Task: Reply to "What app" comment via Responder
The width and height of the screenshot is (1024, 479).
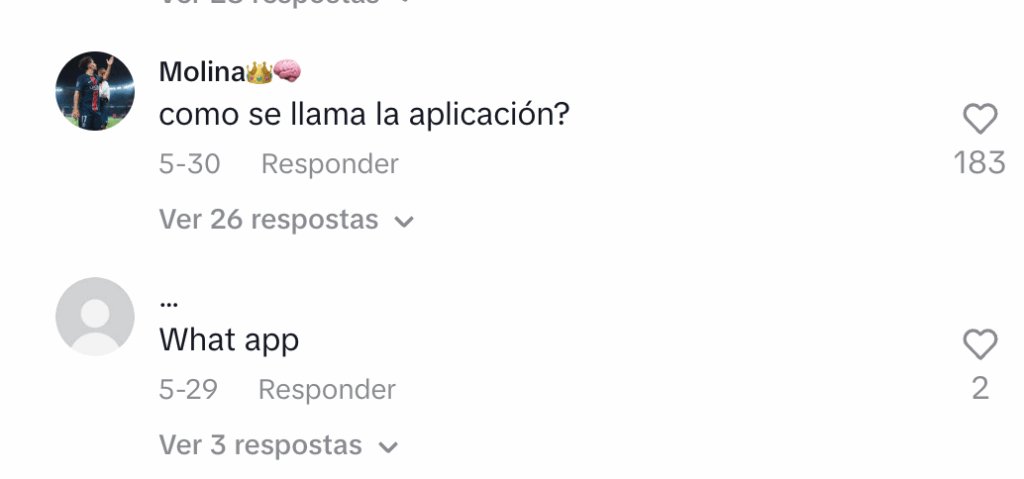Action: pyautogui.click(x=327, y=389)
